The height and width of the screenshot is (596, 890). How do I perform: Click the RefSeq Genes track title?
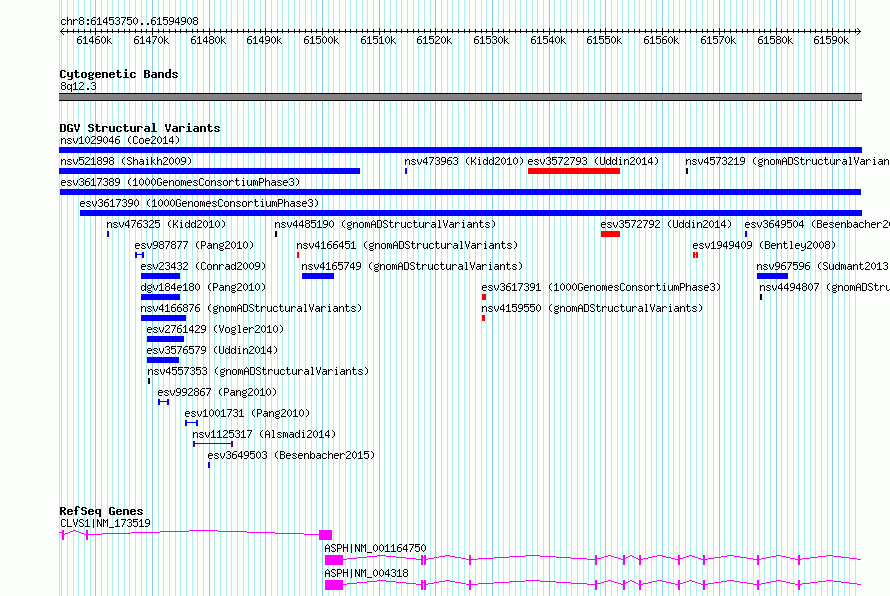[x=101, y=511]
